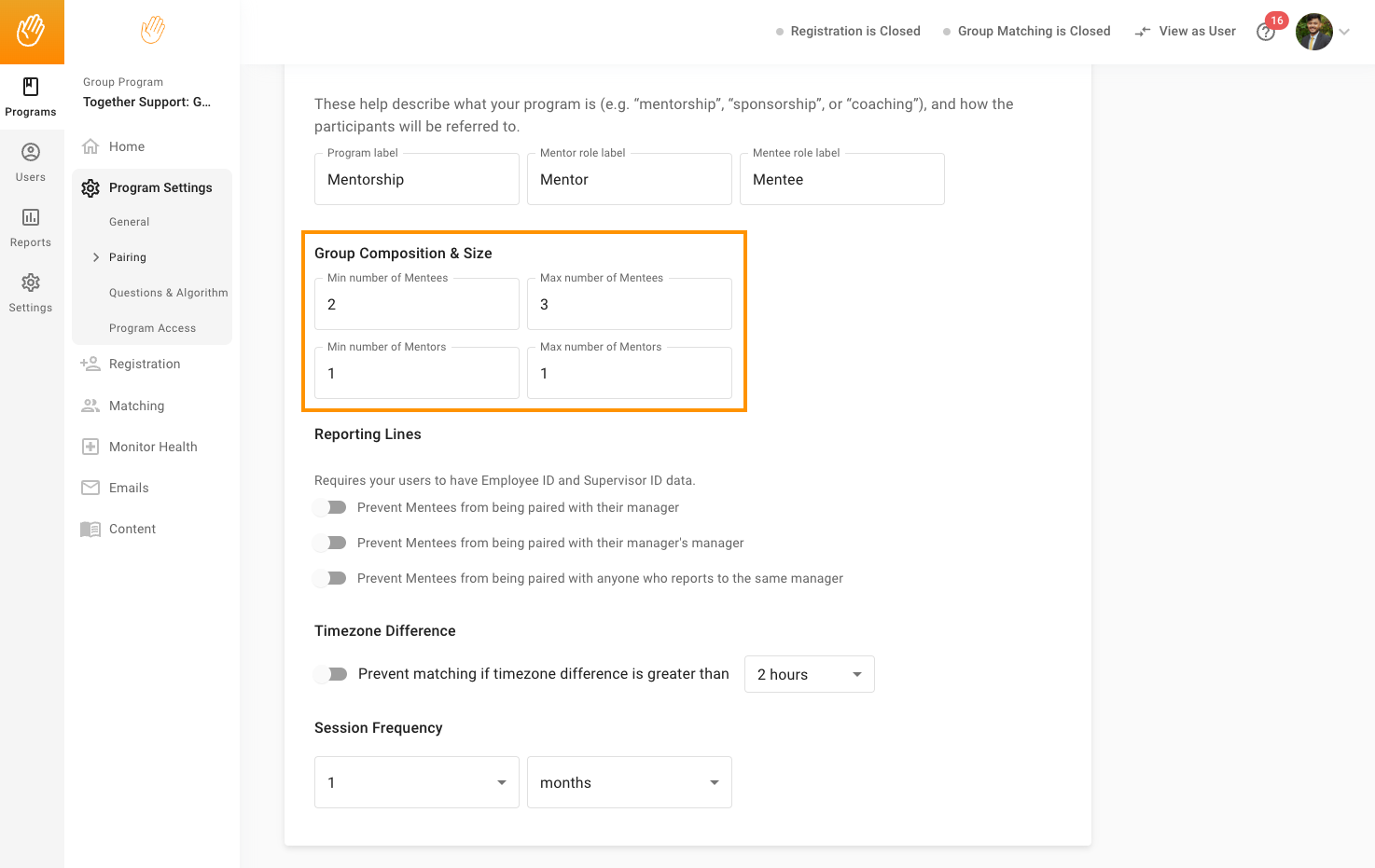Screen dimensions: 1375x868
Task: Click the 'Group Composition & Size' heading
Action: click(x=403, y=253)
